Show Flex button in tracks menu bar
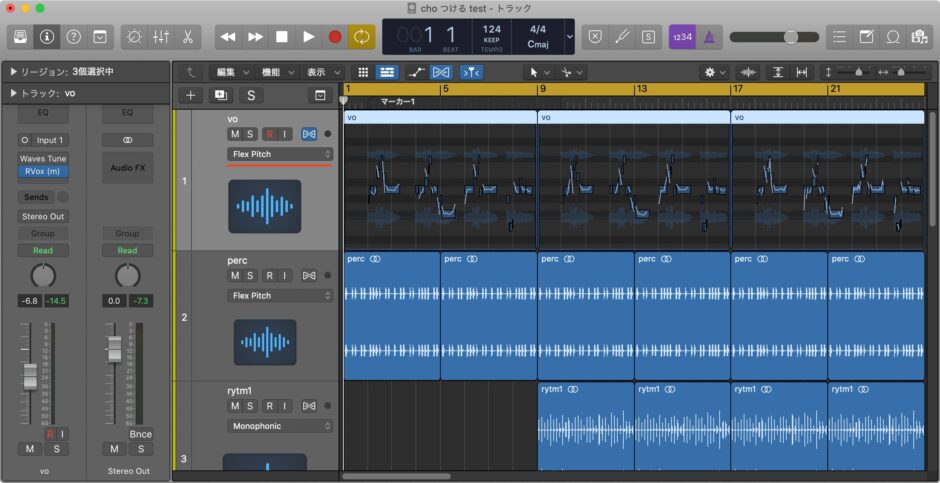Screen dimensions: 940x483 pos(441,72)
